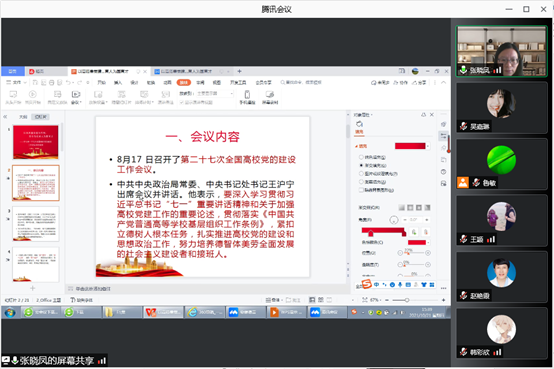Select slide 3 thumbnail
This screenshot has height=369, width=554.
point(36,224)
